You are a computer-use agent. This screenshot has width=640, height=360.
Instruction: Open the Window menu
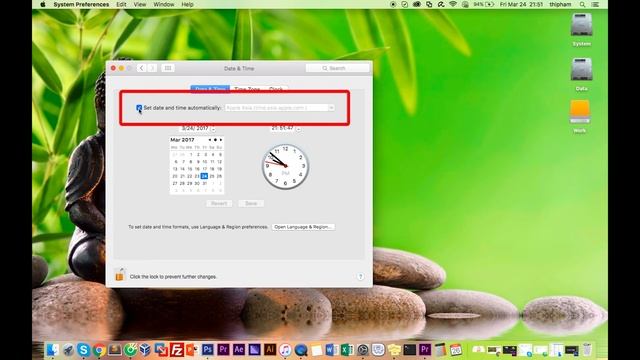pyautogui.click(x=164, y=4)
